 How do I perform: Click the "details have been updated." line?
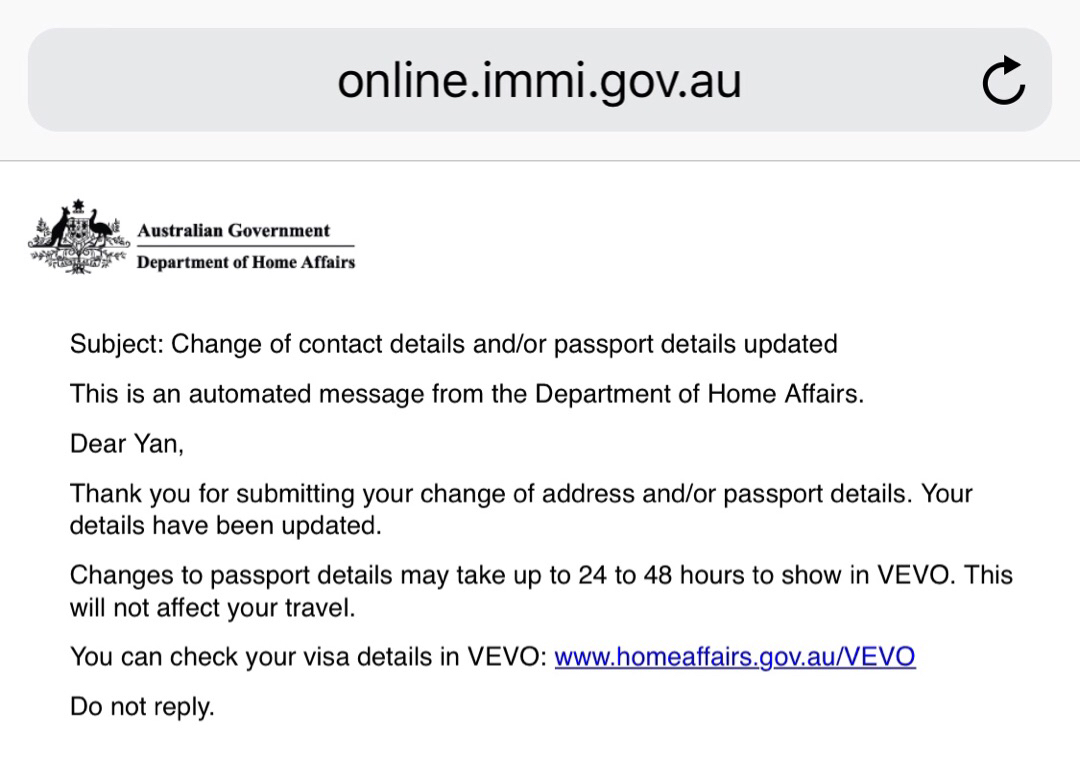point(225,525)
